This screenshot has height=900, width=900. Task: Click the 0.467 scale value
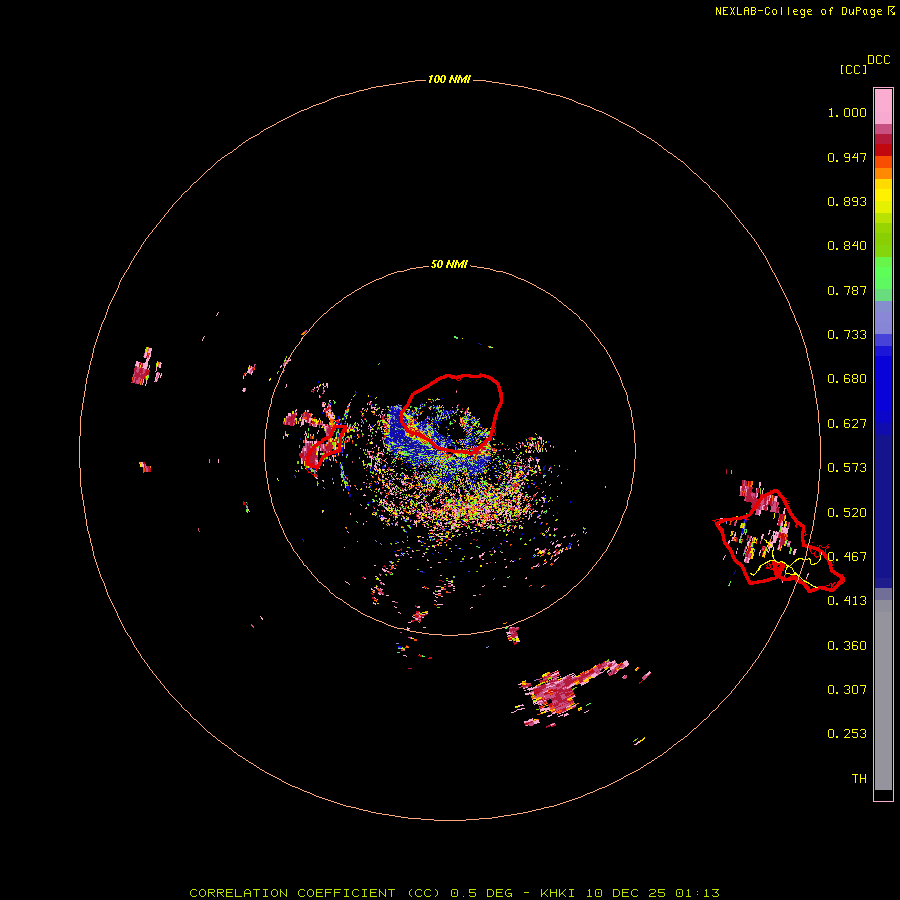(x=847, y=557)
